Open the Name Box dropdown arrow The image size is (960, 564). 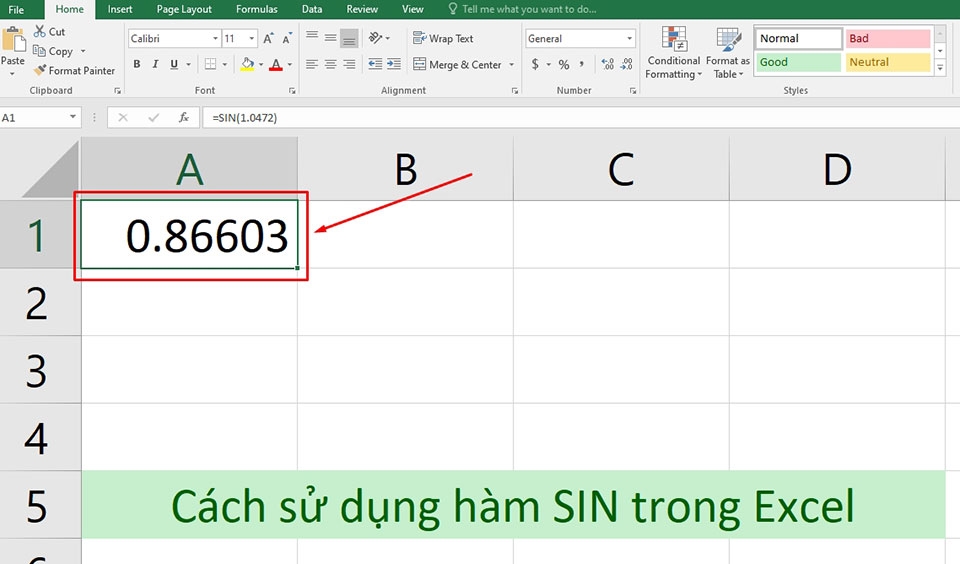(73, 117)
